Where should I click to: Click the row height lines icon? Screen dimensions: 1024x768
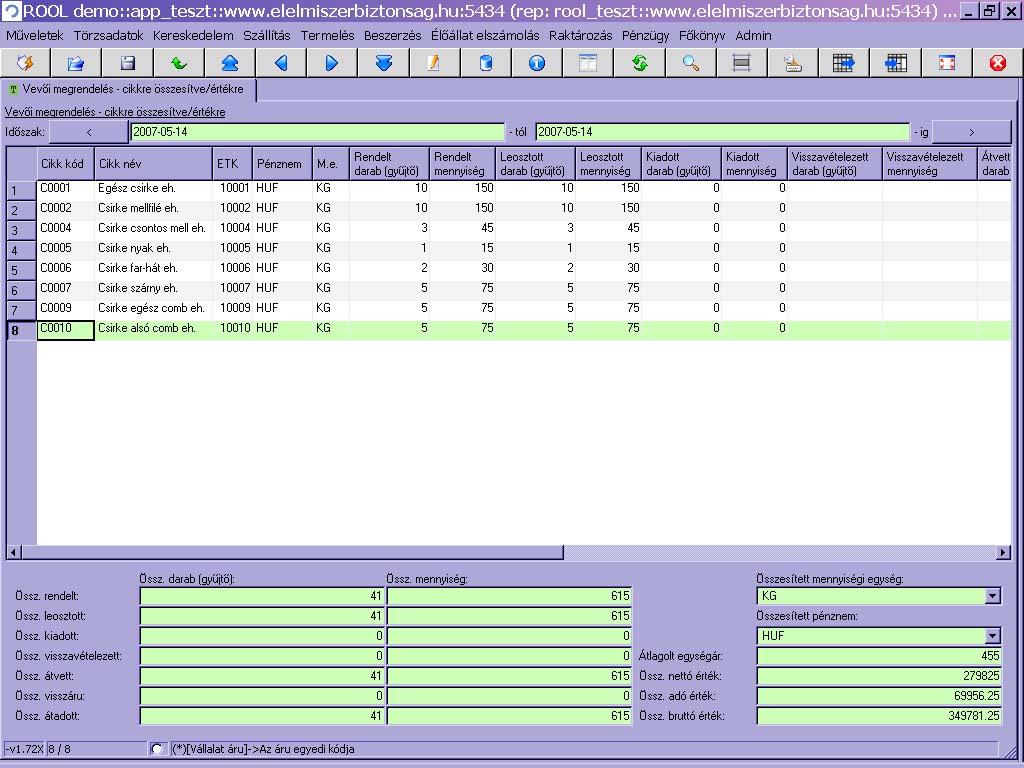741,63
